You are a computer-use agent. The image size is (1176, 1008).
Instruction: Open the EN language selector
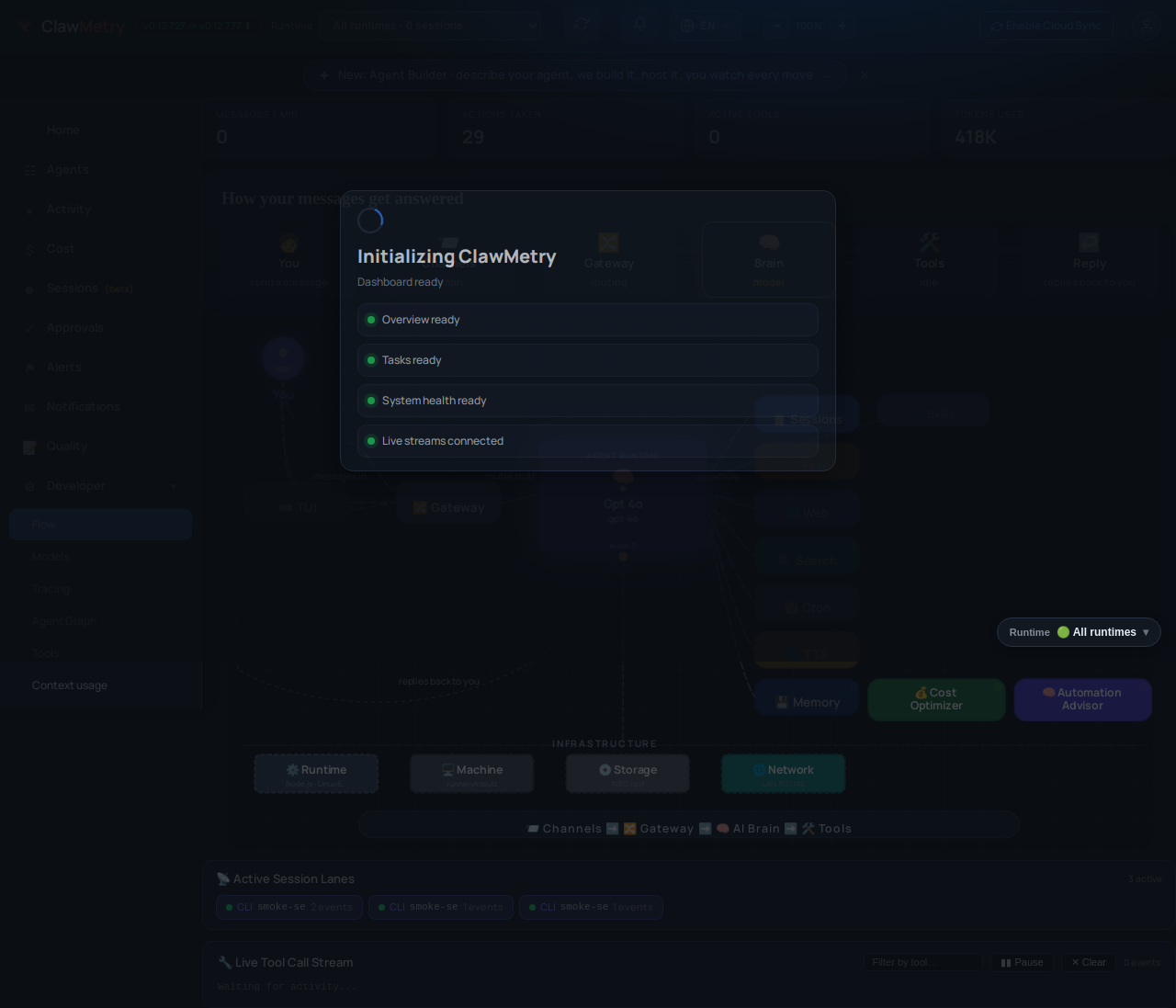click(706, 26)
